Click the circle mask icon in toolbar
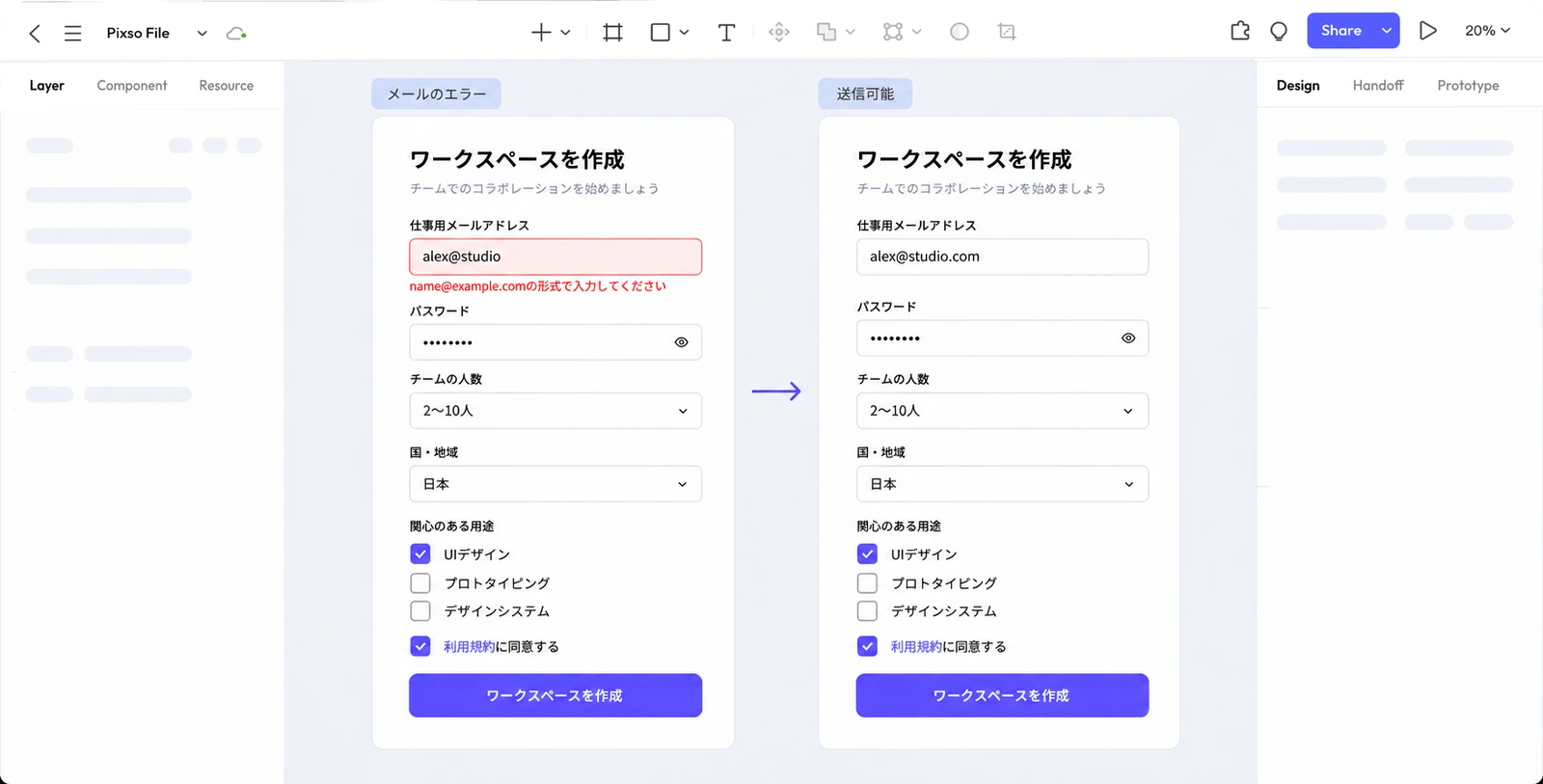Image resolution: width=1543 pixels, height=784 pixels. point(960,32)
